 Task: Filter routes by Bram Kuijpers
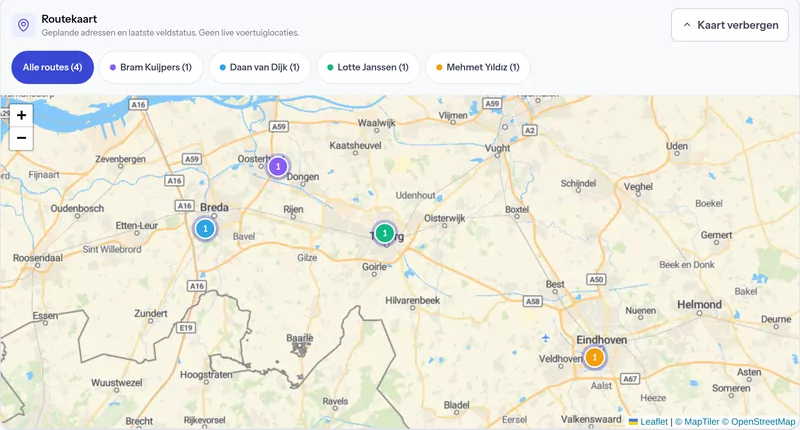(151, 67)
